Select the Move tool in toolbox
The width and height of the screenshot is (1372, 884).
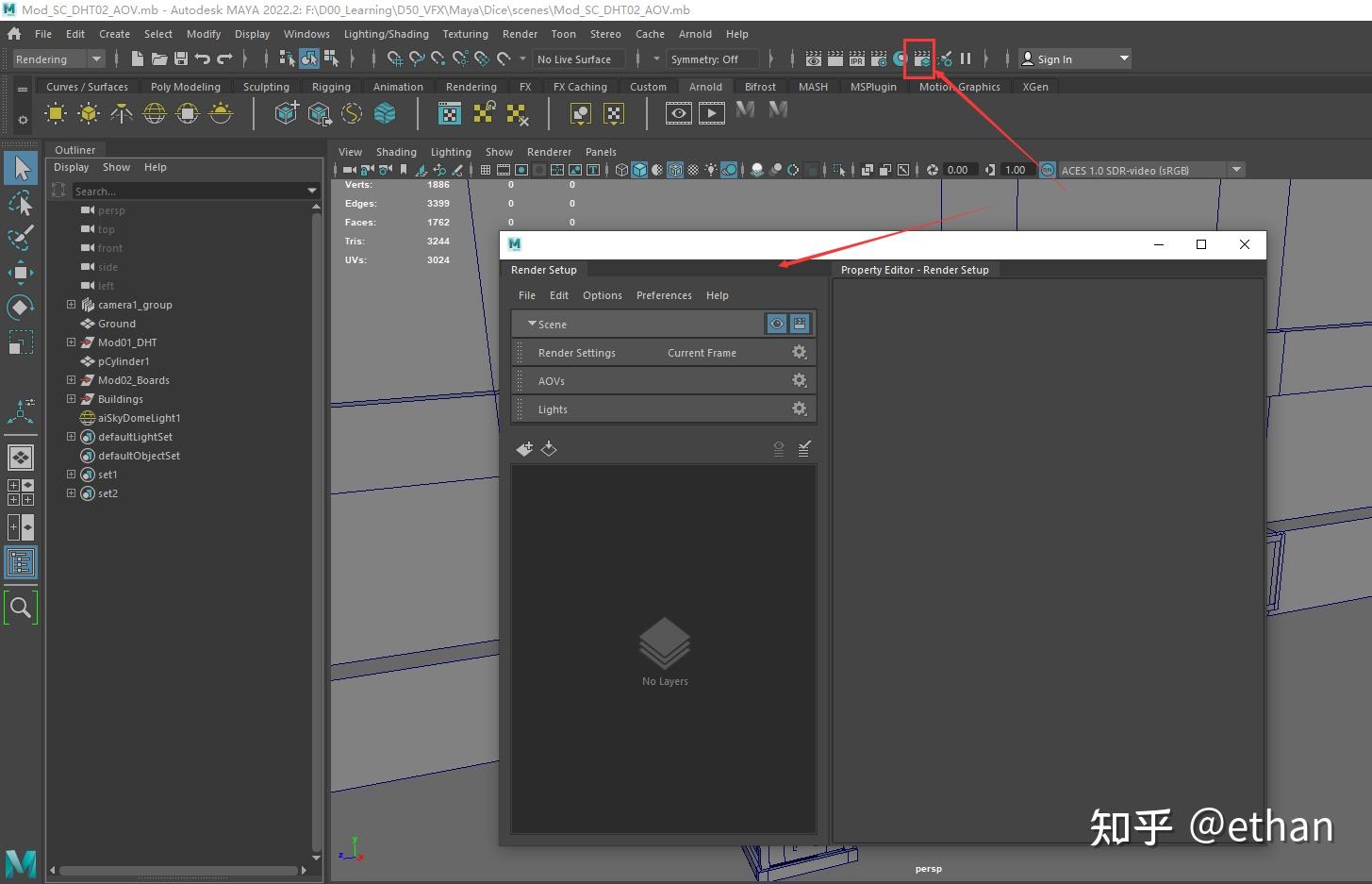pos(20,274)
